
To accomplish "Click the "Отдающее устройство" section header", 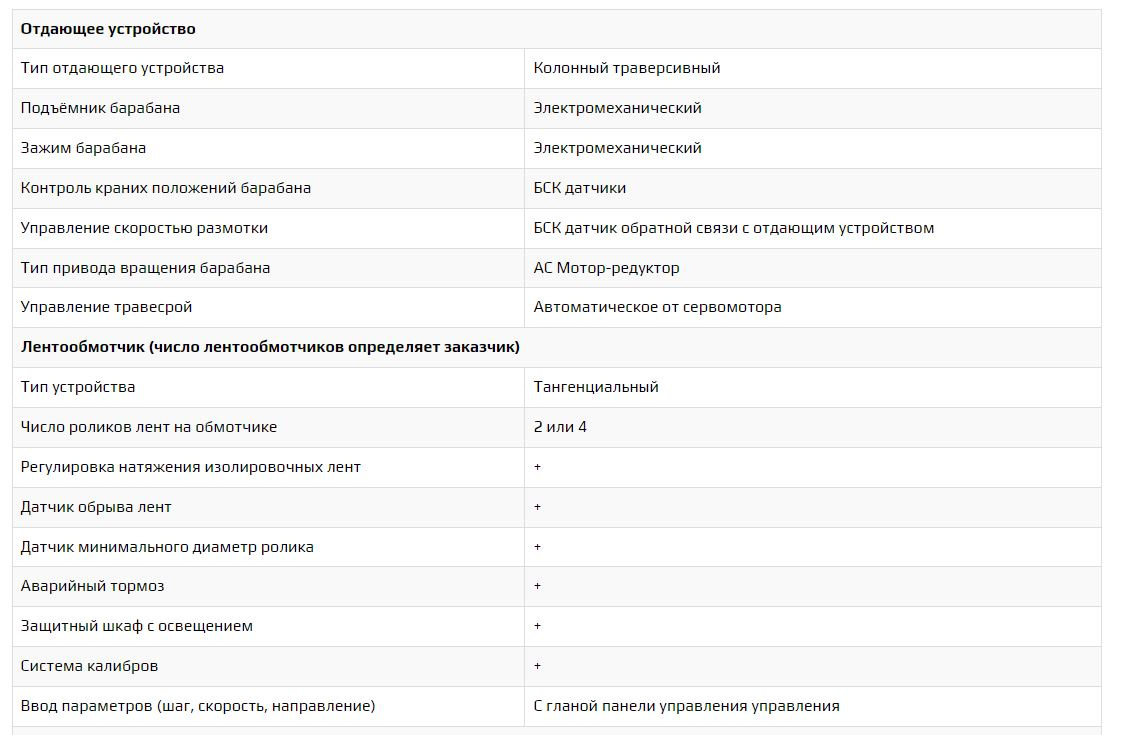I will [108, 29].
